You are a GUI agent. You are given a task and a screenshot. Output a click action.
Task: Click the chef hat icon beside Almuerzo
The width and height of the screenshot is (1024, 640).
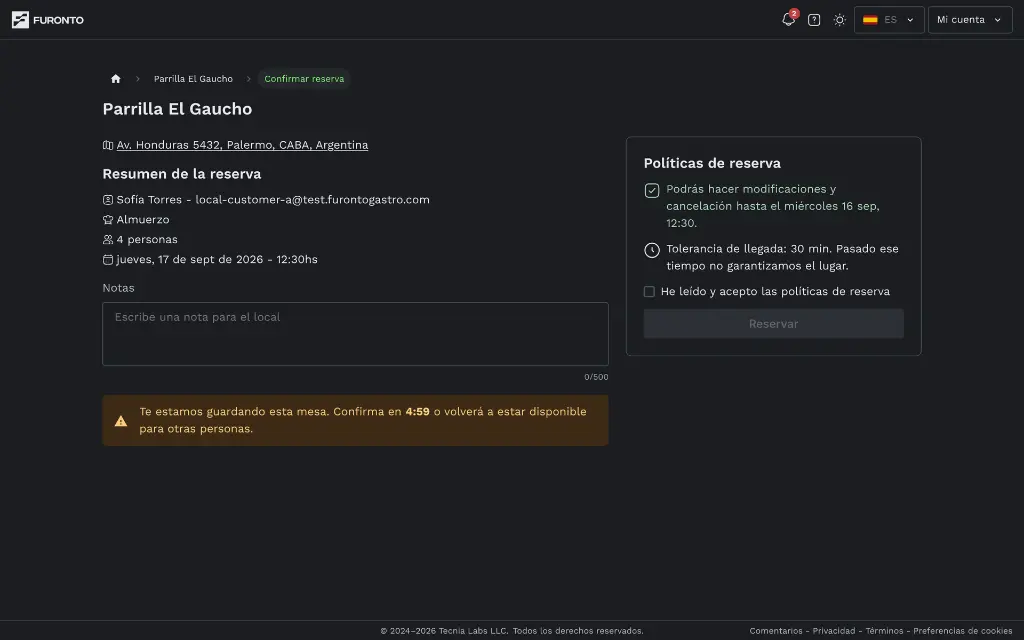pos(108,219)
